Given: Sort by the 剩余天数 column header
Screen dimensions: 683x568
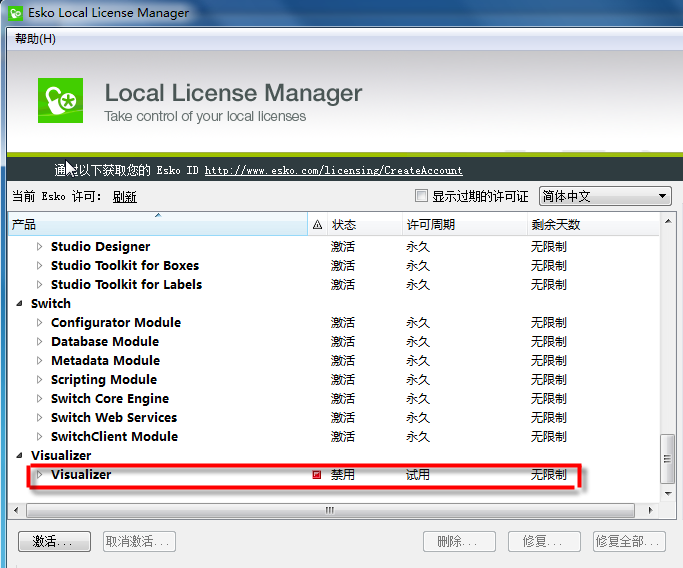Looking at the screenshot, I should (x=590, y=225).
